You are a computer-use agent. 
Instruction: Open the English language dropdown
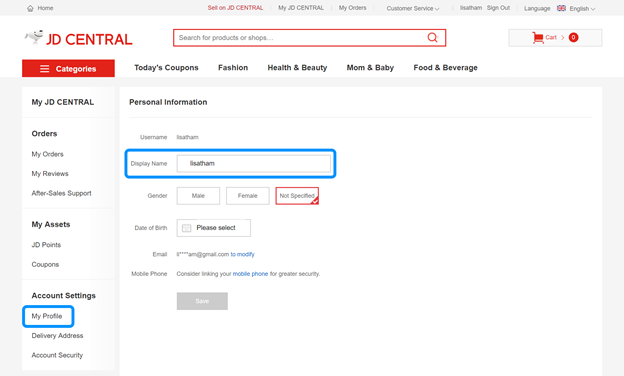[x=582, y=8]
